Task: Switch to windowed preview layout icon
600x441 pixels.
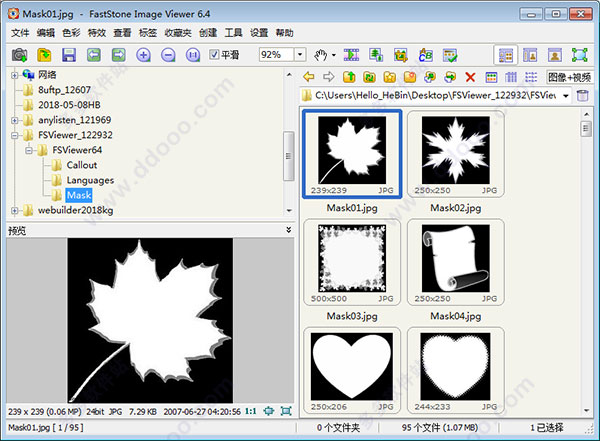Action: pos(530,55)
